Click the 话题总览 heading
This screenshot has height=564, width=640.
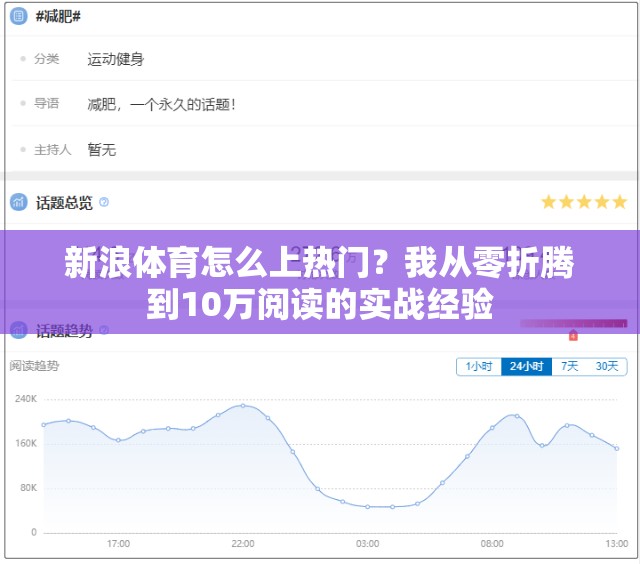64,203
